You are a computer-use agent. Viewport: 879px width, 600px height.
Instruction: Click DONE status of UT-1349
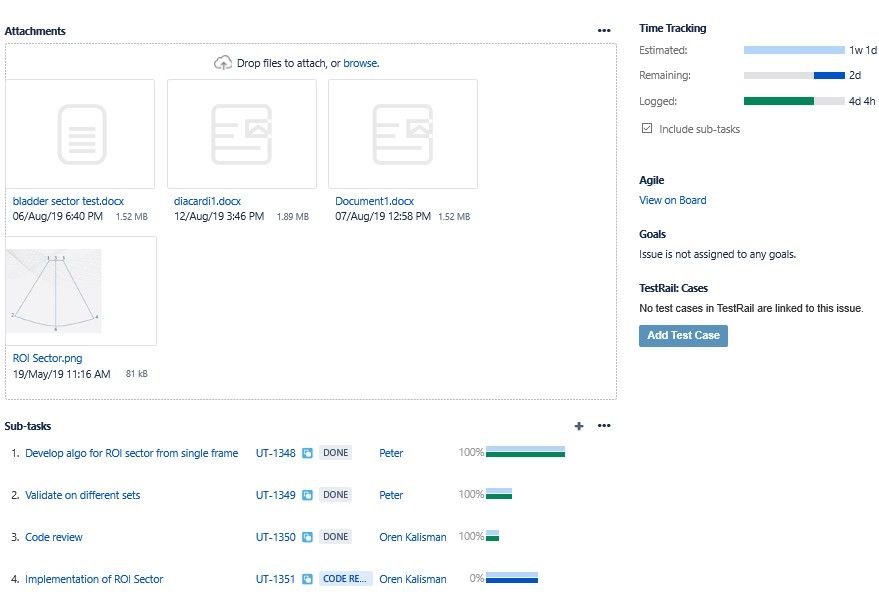tap(336, 495)
